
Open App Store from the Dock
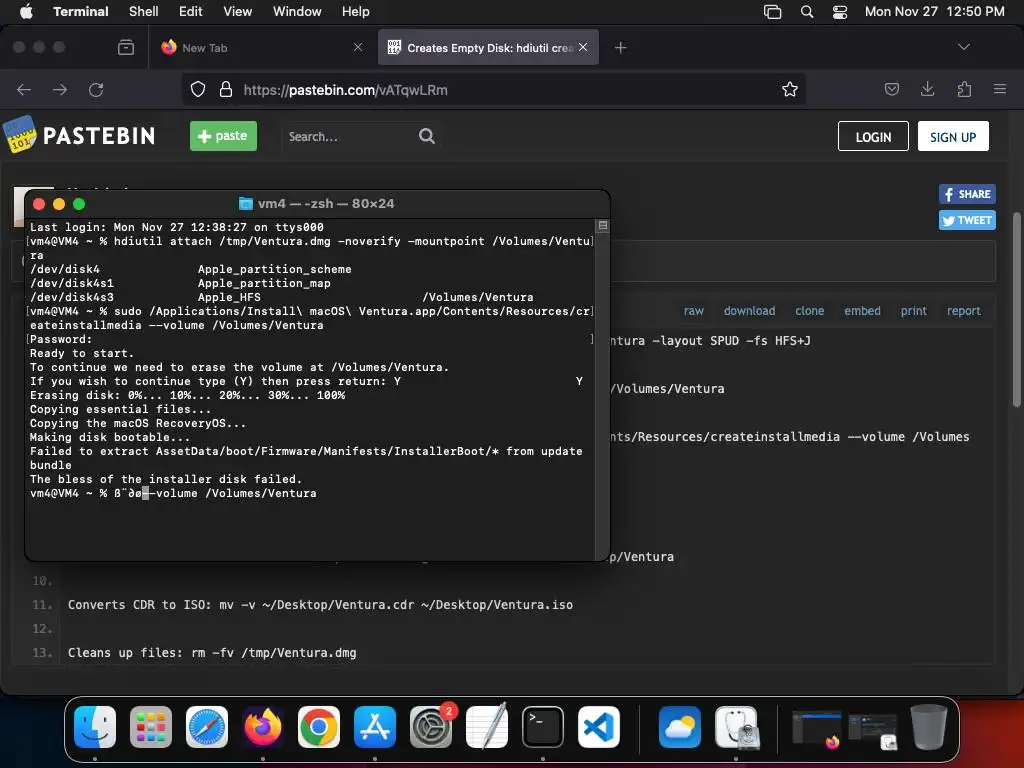point(375,726)
